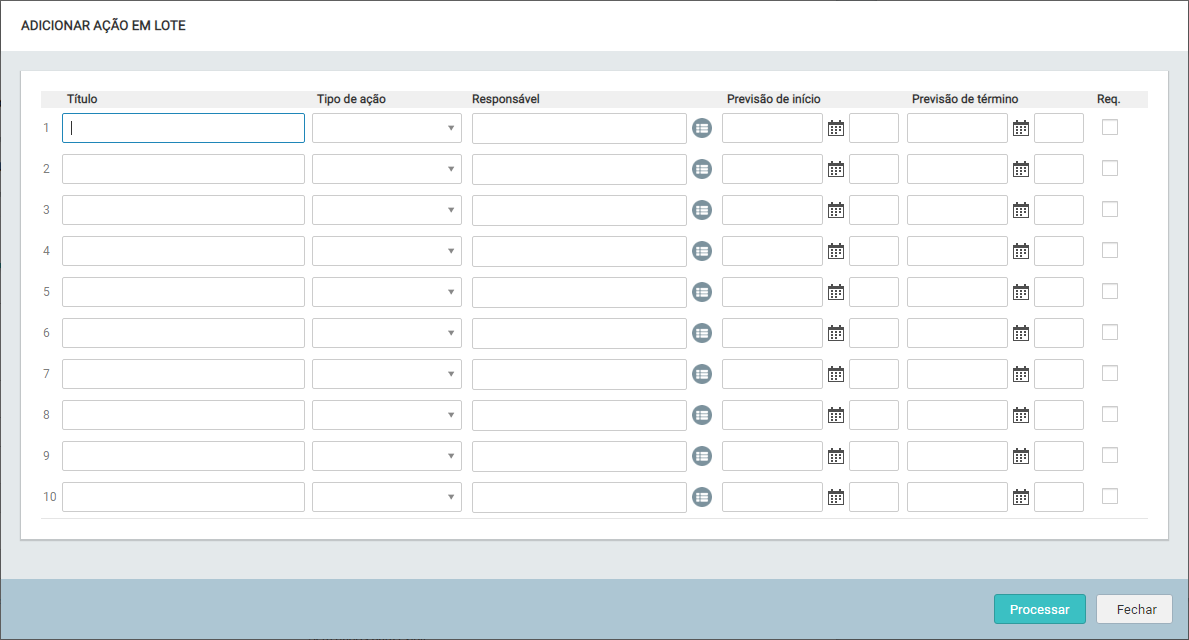
Task: Focus the Título field in row 1
Action: [x=184, y=128]
